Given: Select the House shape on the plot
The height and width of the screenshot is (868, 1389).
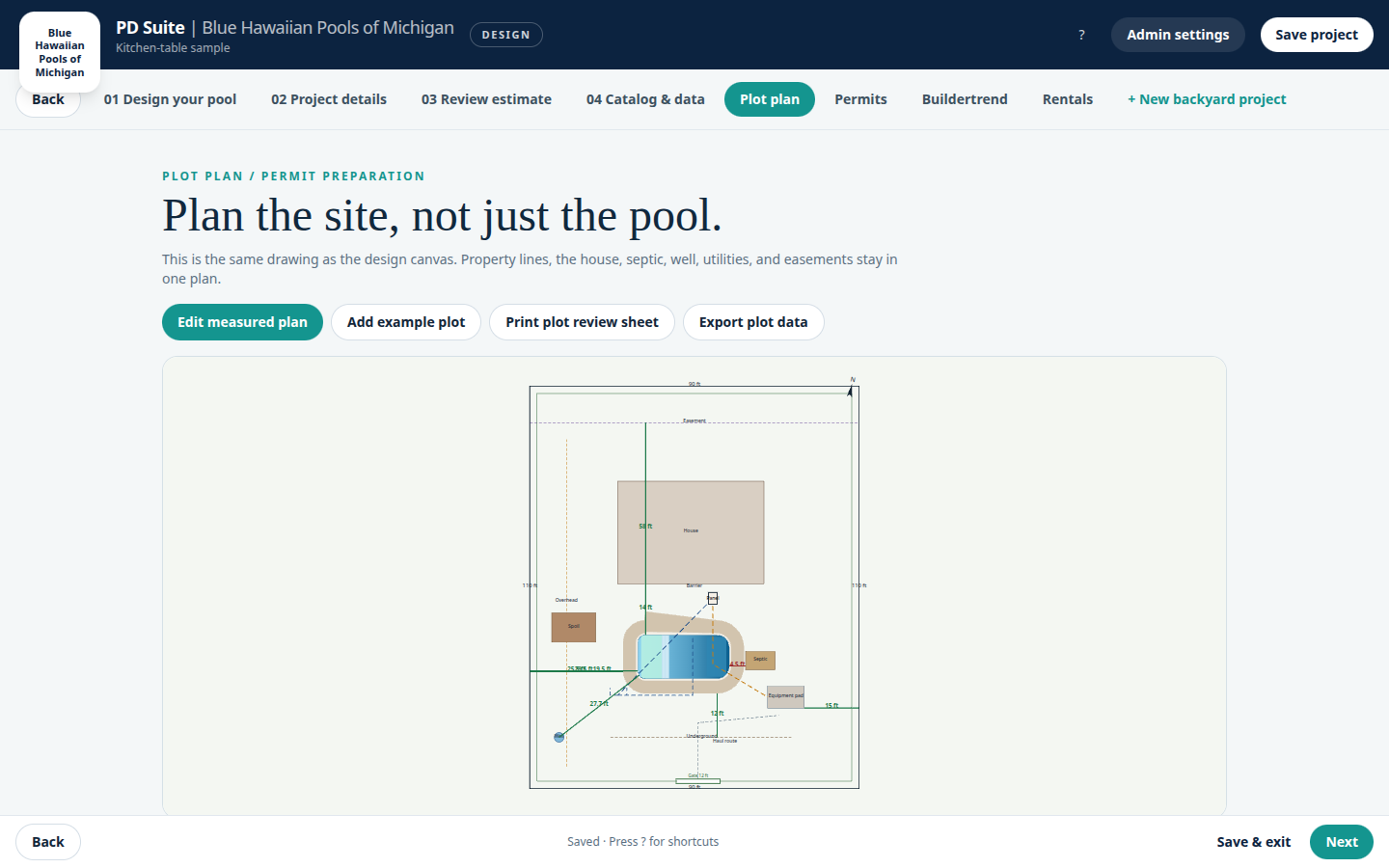Looking at the screenshot, I should tap(691, 532).
